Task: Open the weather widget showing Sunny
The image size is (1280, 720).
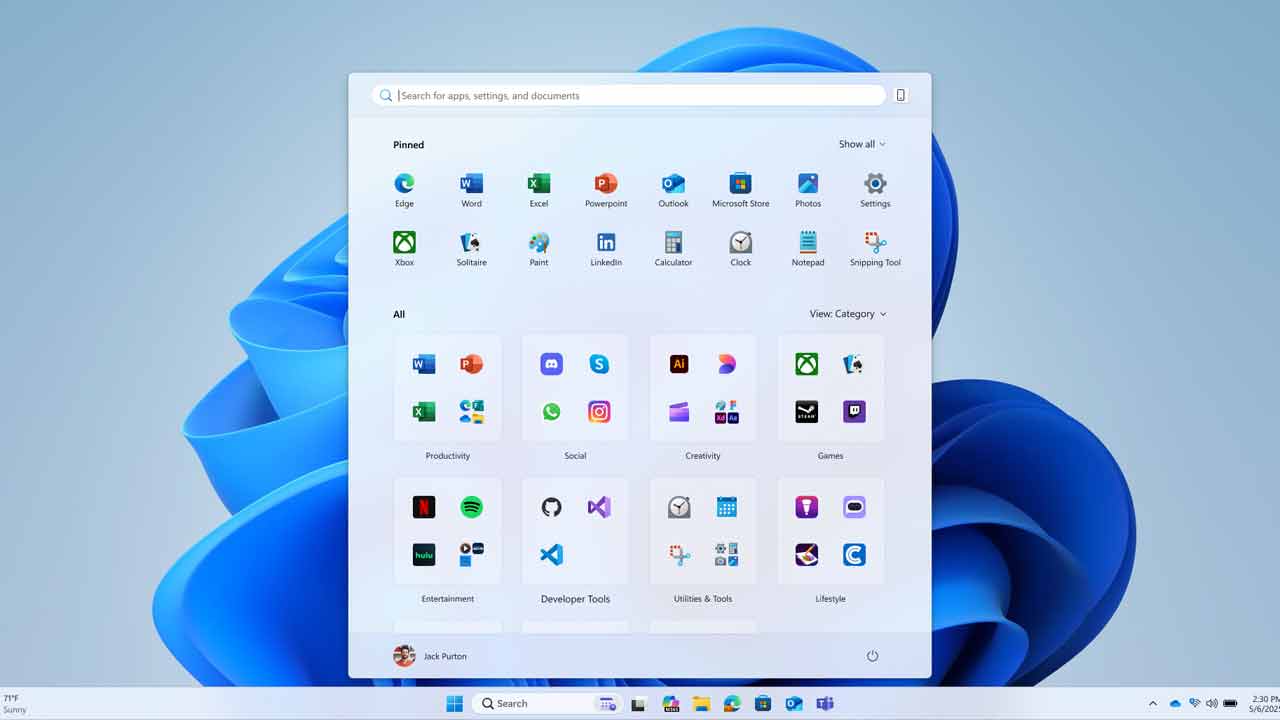Action: 16,704
